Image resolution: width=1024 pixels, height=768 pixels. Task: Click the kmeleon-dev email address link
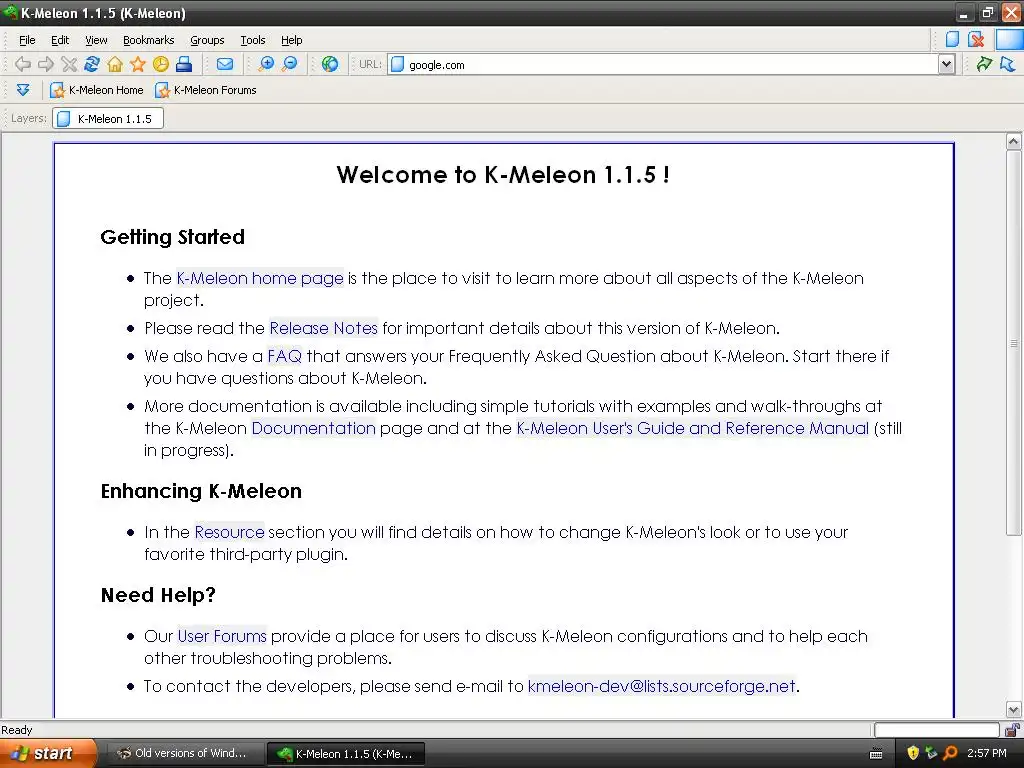(x=662, y=686)
